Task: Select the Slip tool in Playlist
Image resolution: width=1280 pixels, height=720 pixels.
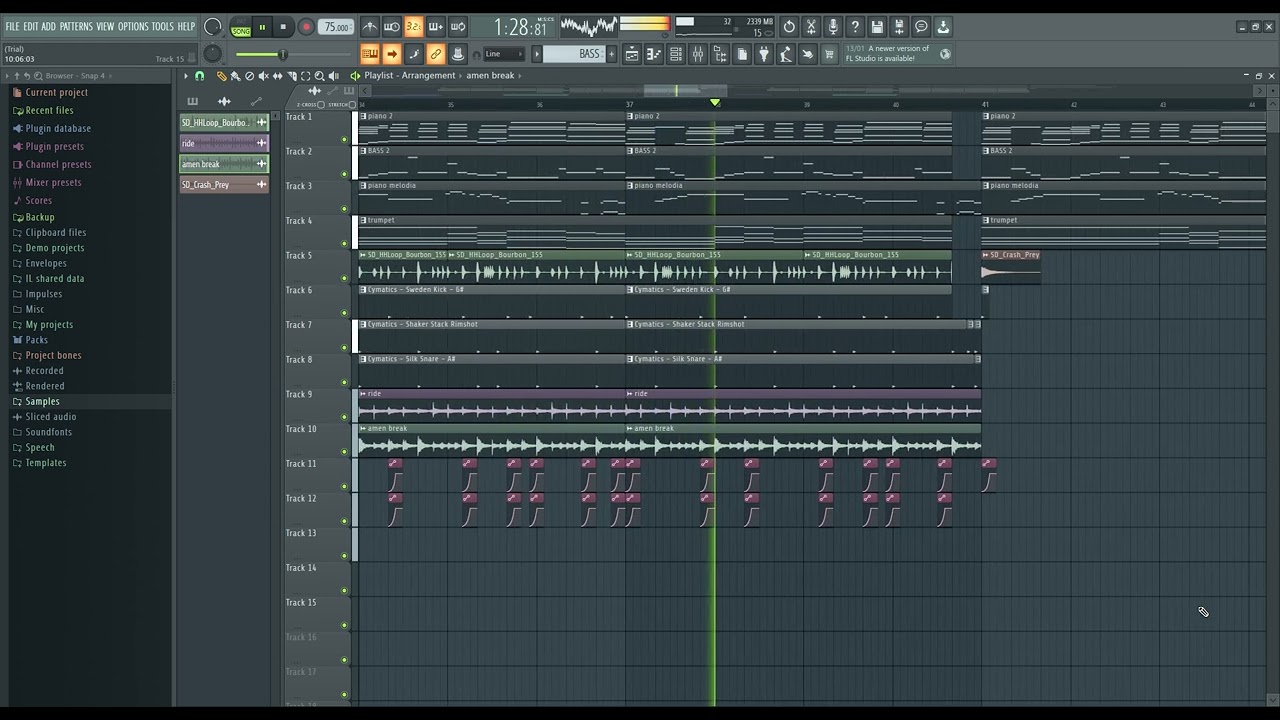Action: click(x=277, y=76)
